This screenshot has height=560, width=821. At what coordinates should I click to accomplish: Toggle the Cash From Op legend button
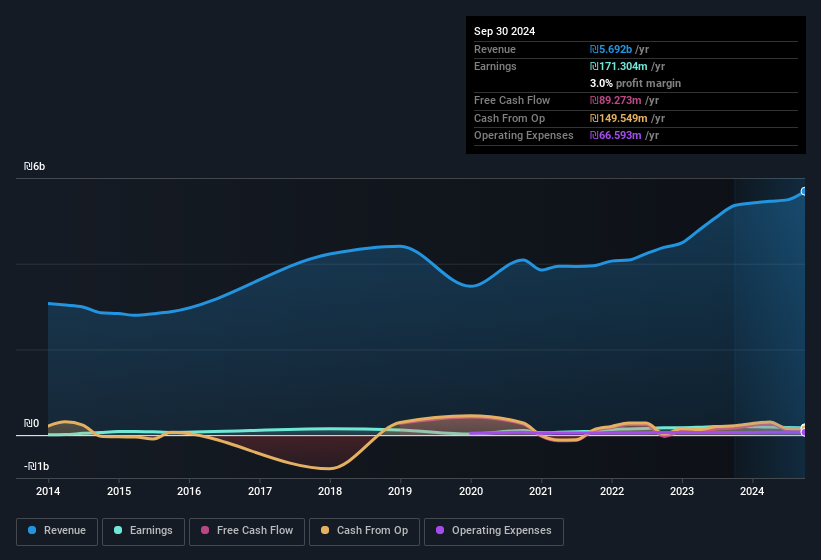click(x=364, y=531)
